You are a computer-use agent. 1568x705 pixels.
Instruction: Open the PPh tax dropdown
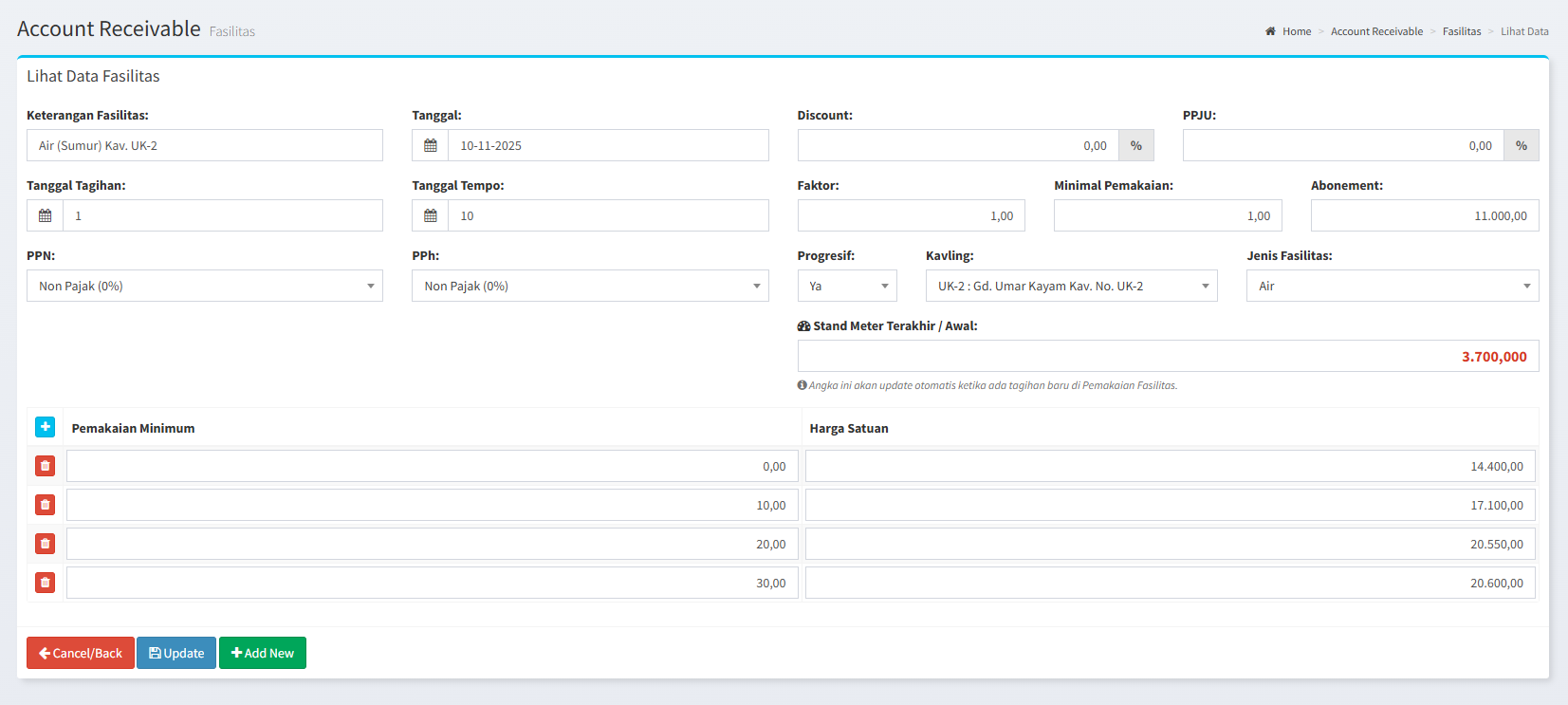coord(589,286)
